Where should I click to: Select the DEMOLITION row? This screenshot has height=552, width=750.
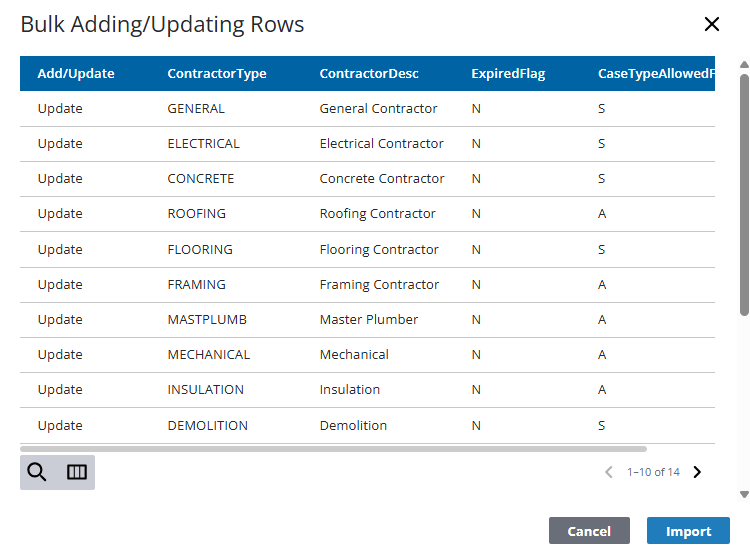(207, 425)
